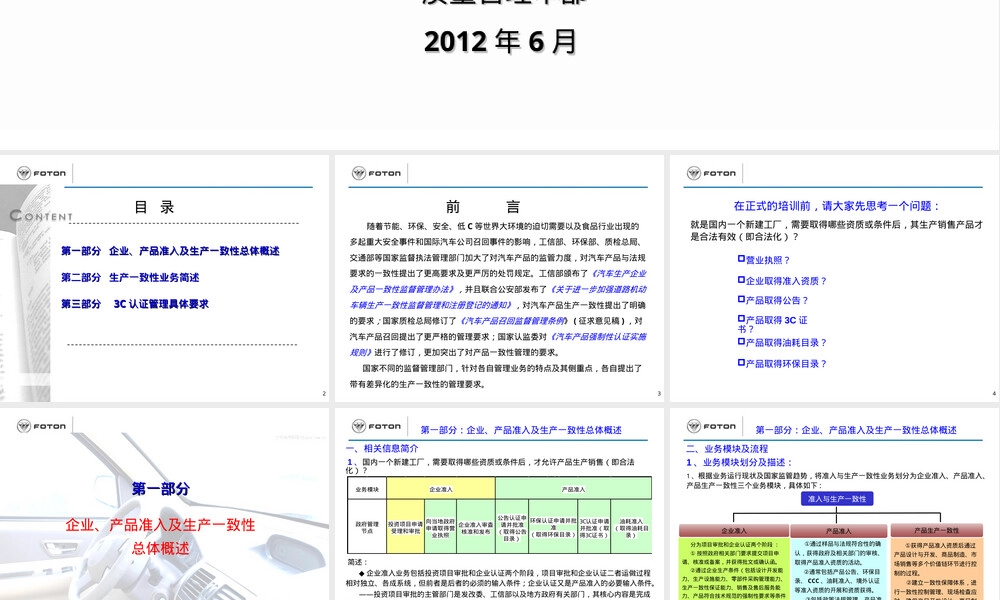Click the blue 准入与生产一致性 box
This screenshot has width=1000, height=600.
pyautogui.click(x=837, y=499)
